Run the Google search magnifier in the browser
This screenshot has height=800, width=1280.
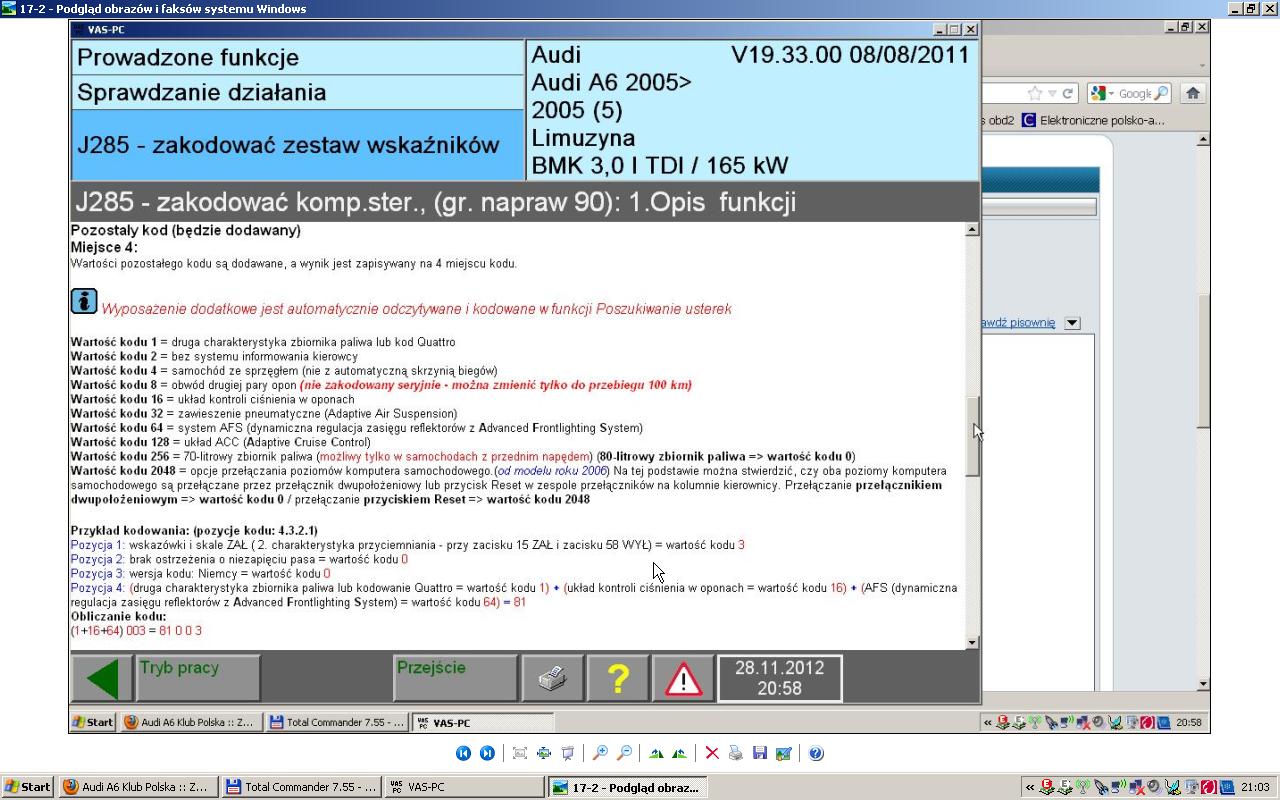coord(1160,93)
